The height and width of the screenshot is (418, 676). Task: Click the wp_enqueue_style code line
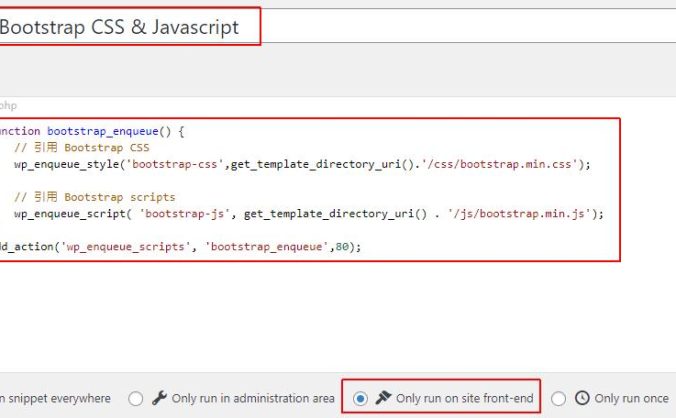[302, 164]
